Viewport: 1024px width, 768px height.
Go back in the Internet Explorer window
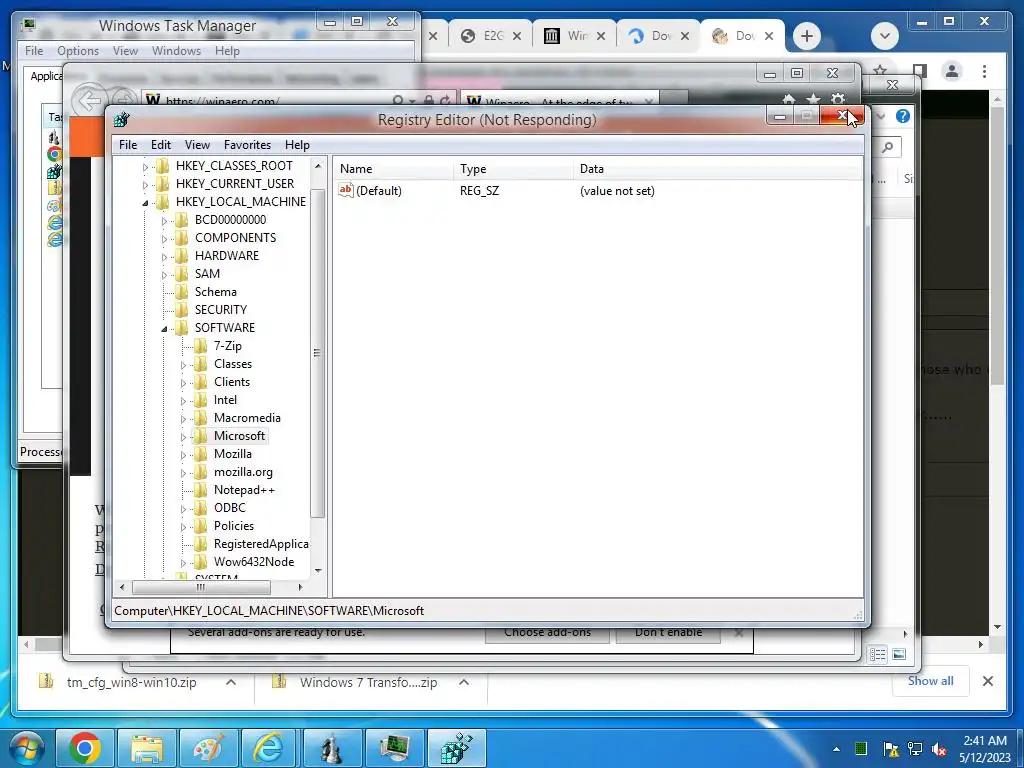pyautogui.click(x=89, y=101)
